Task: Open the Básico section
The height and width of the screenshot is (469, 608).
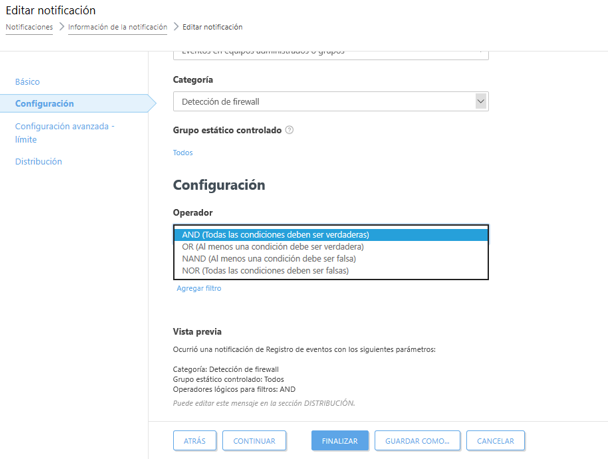Action: pos(28,82)
